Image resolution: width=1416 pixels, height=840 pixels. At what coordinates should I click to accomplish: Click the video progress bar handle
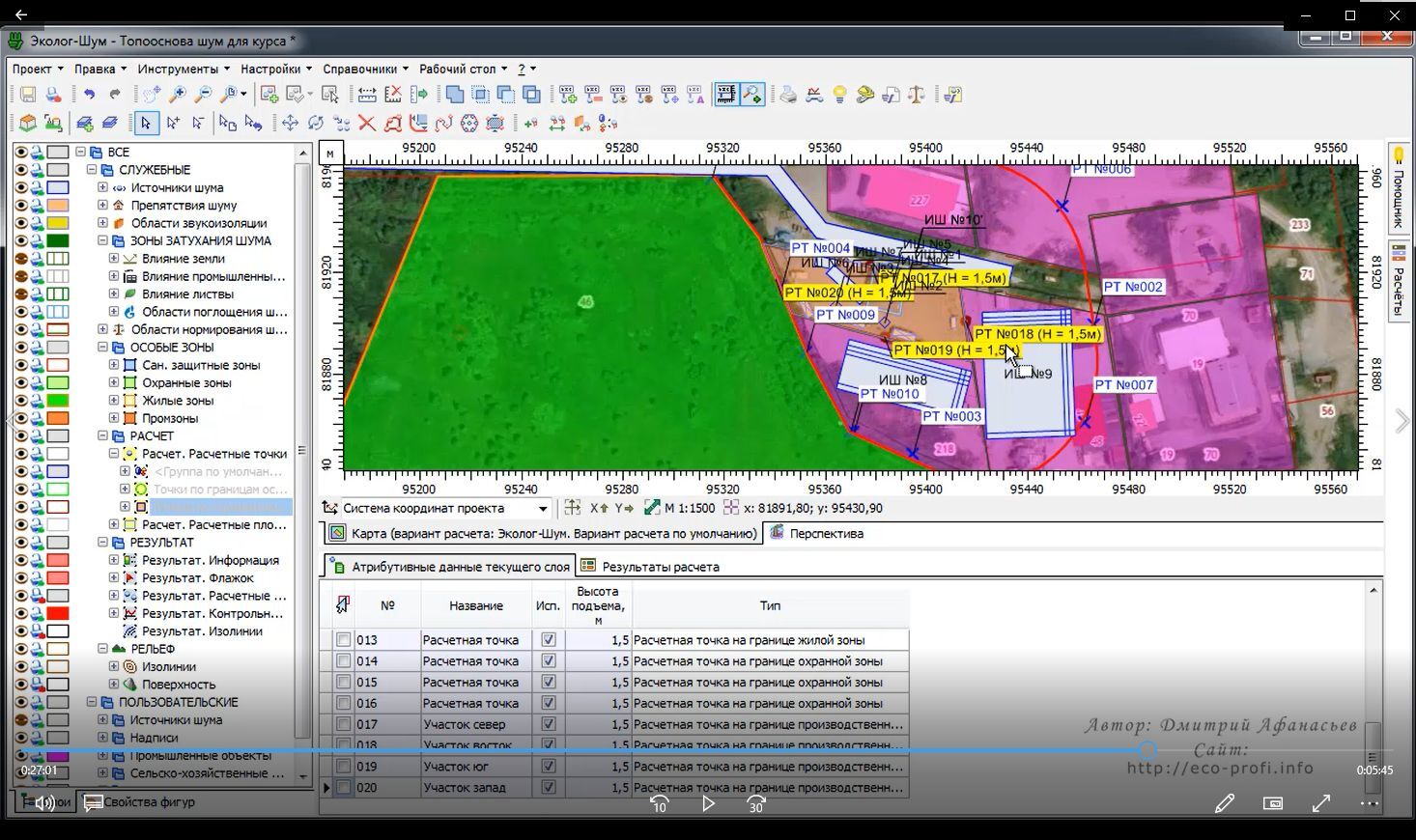[1147, 750]
